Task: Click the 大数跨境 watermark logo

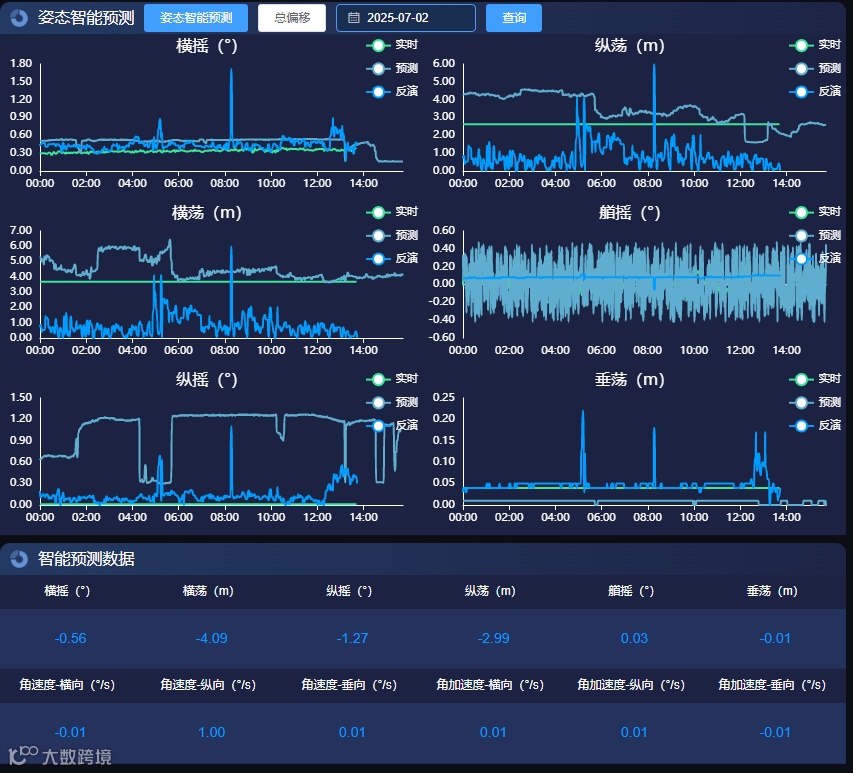Action: point(60,756)
